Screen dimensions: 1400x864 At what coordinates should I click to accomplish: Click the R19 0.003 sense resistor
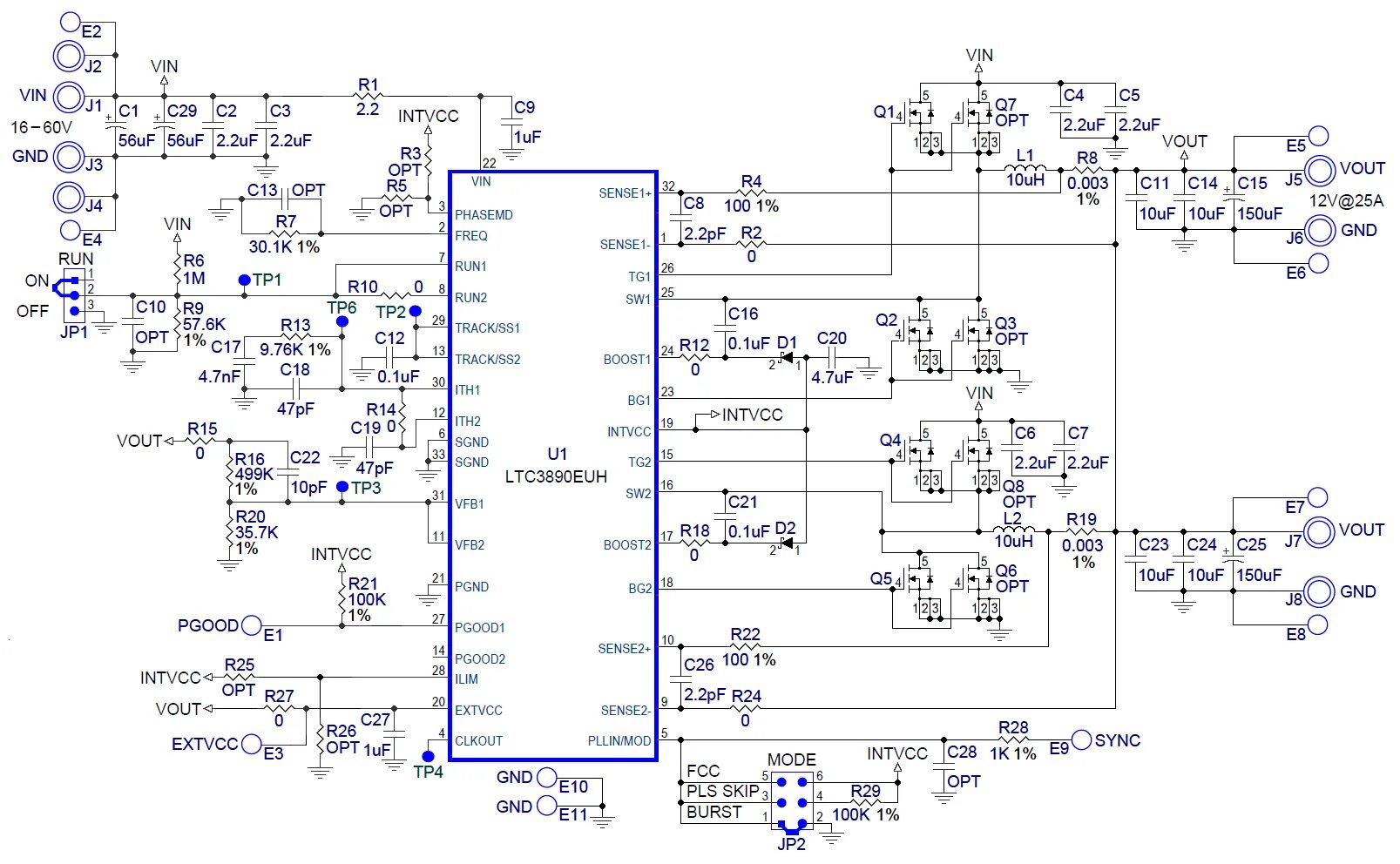tap(1081, 531)
